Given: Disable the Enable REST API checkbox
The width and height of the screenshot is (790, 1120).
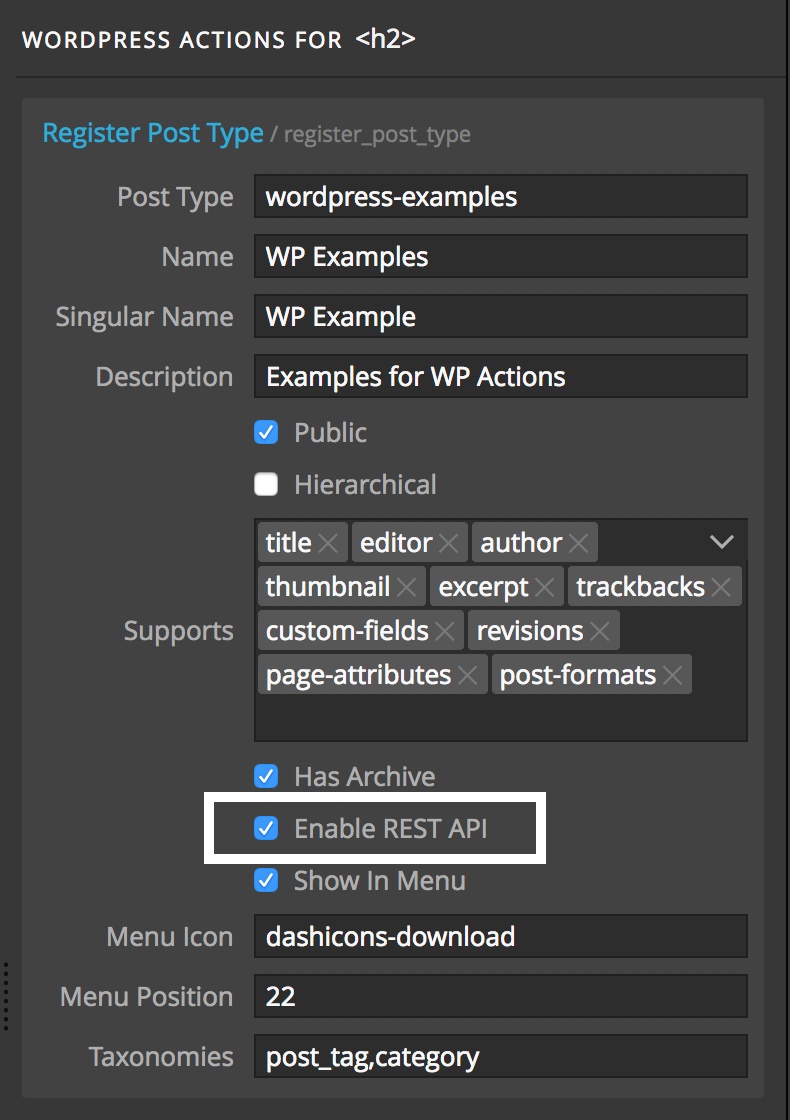Looking at the screenshot, I should coord(266,829).
